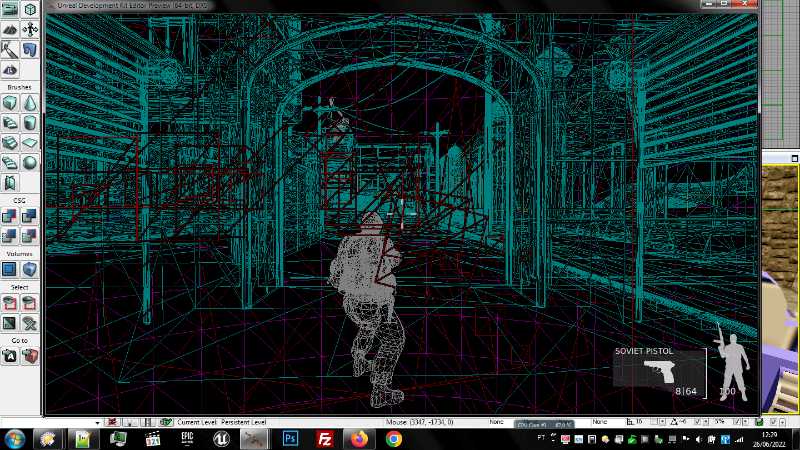Open rotation grid dropdown arrow

pos(706,422)
